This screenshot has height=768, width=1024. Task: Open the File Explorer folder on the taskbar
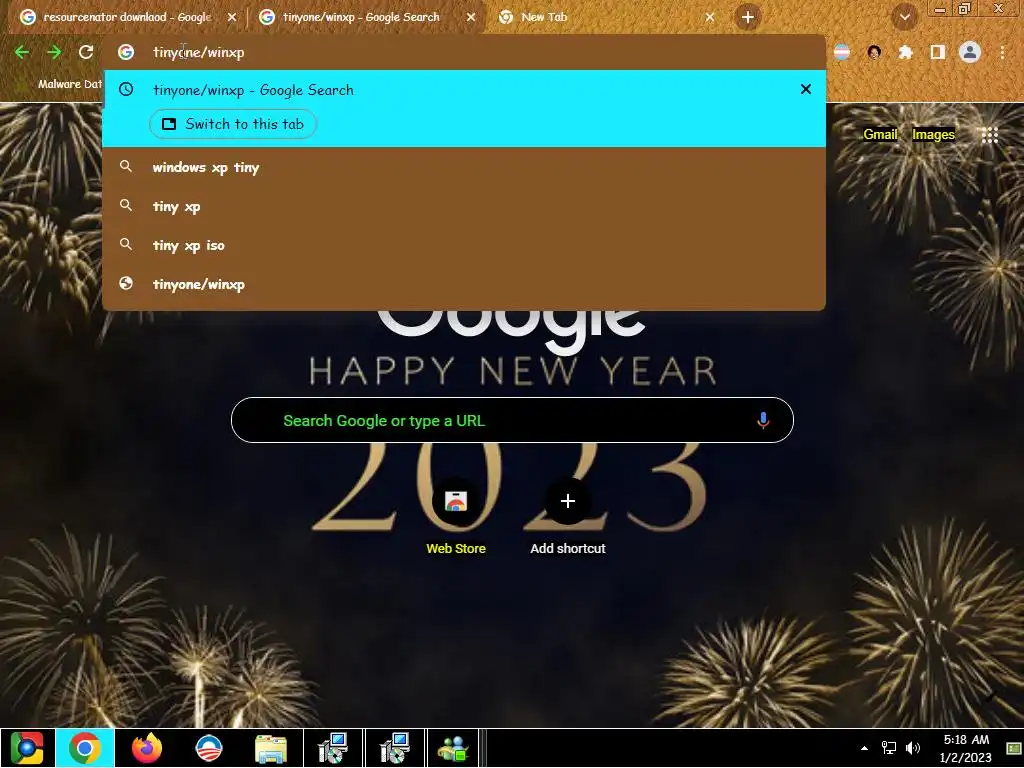[x=270, y=748]
